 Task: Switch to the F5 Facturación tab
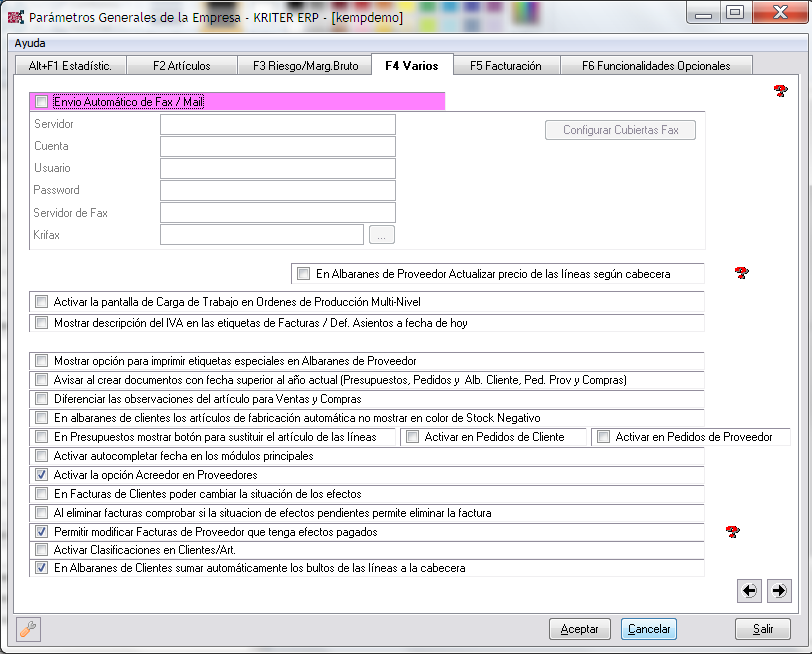[x=505, y=66]
